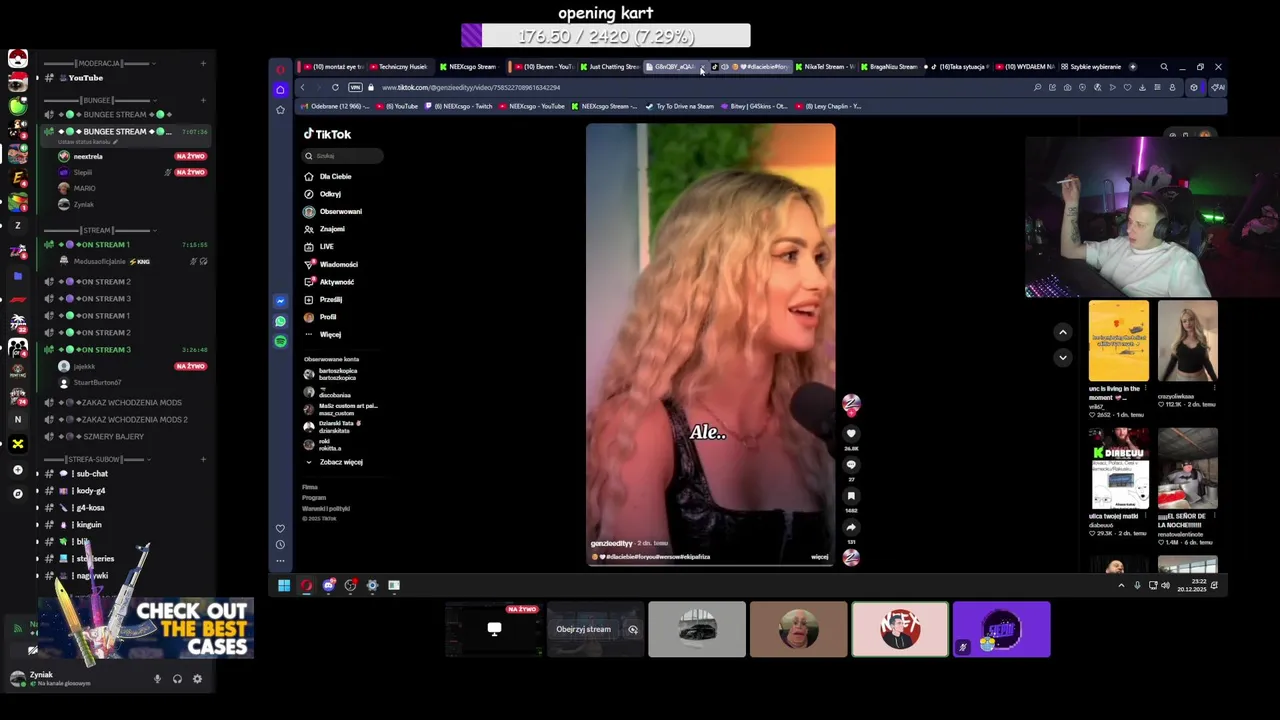Screen dimensions: 1280x720
Task: Open the Odebrane Gmail bookmark
Action: tap(337, 106)
